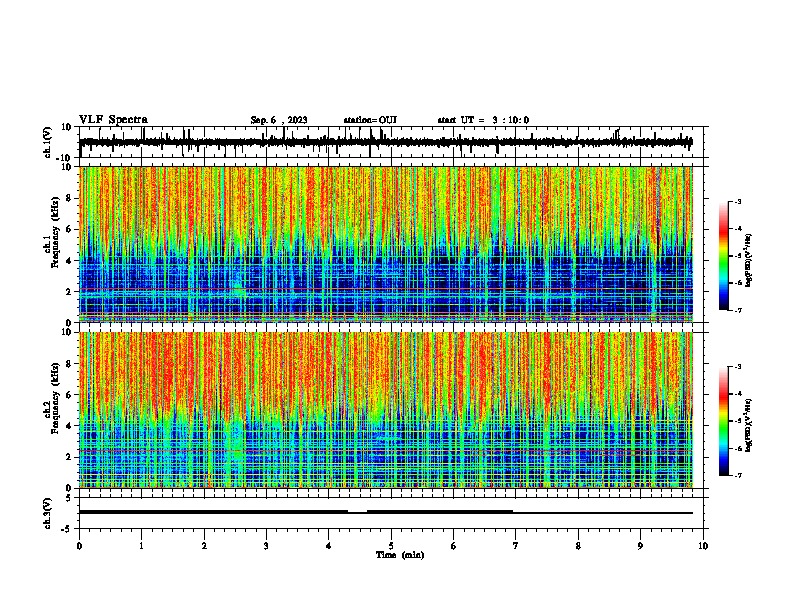The height and width of the screenshot is (612, 792).
Task: Click the "5" tick on the time axis
Action: [391, 546]
